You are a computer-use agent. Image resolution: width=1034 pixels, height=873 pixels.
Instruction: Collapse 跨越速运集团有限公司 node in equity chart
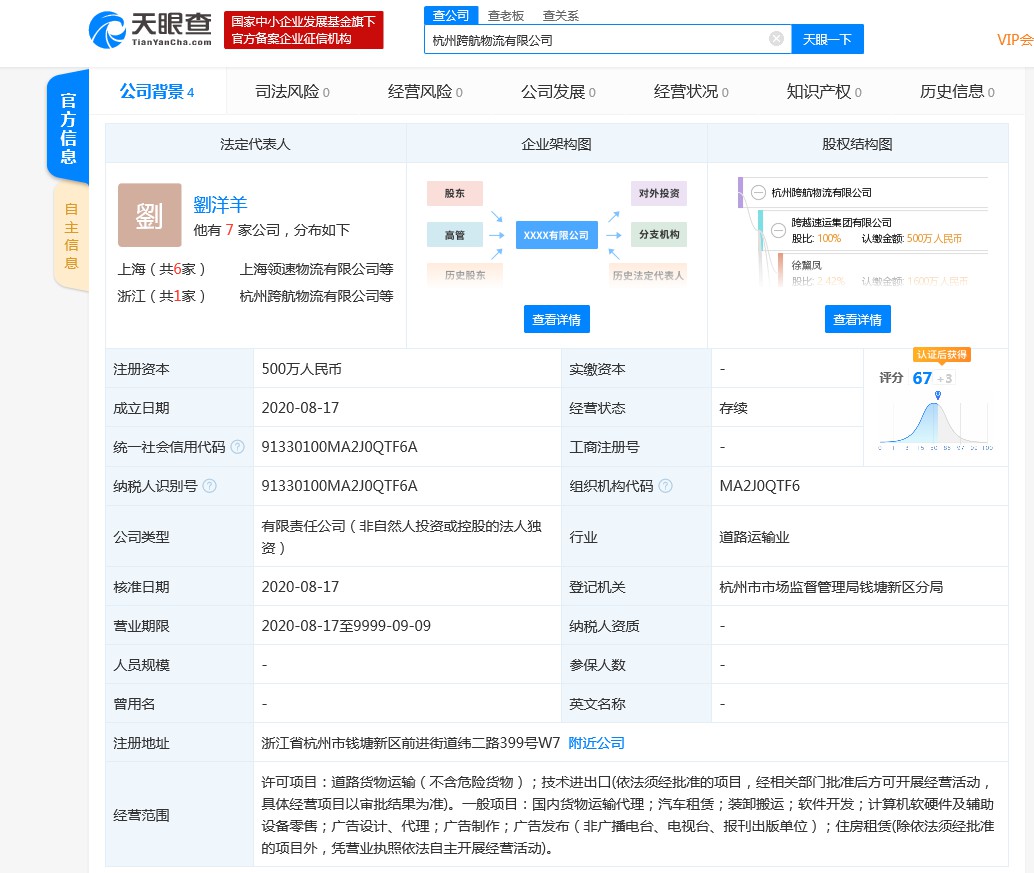[778, 230]
